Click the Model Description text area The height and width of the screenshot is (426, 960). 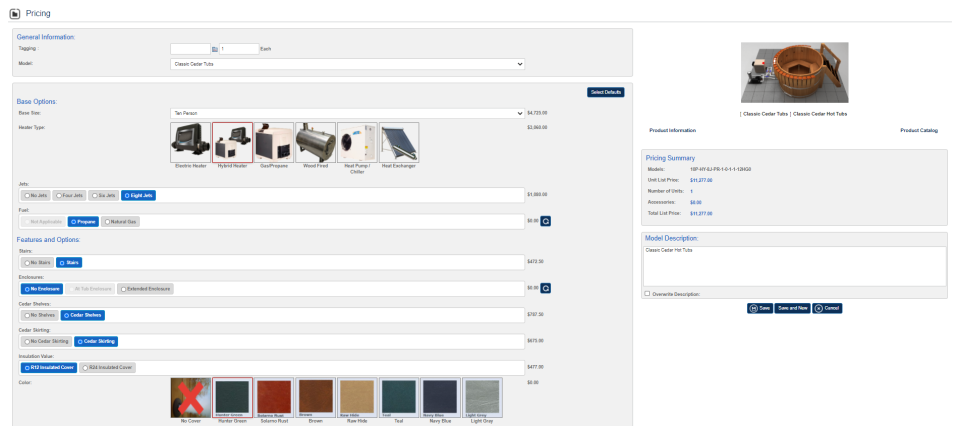pyautogui.click(x=795, y=266)
